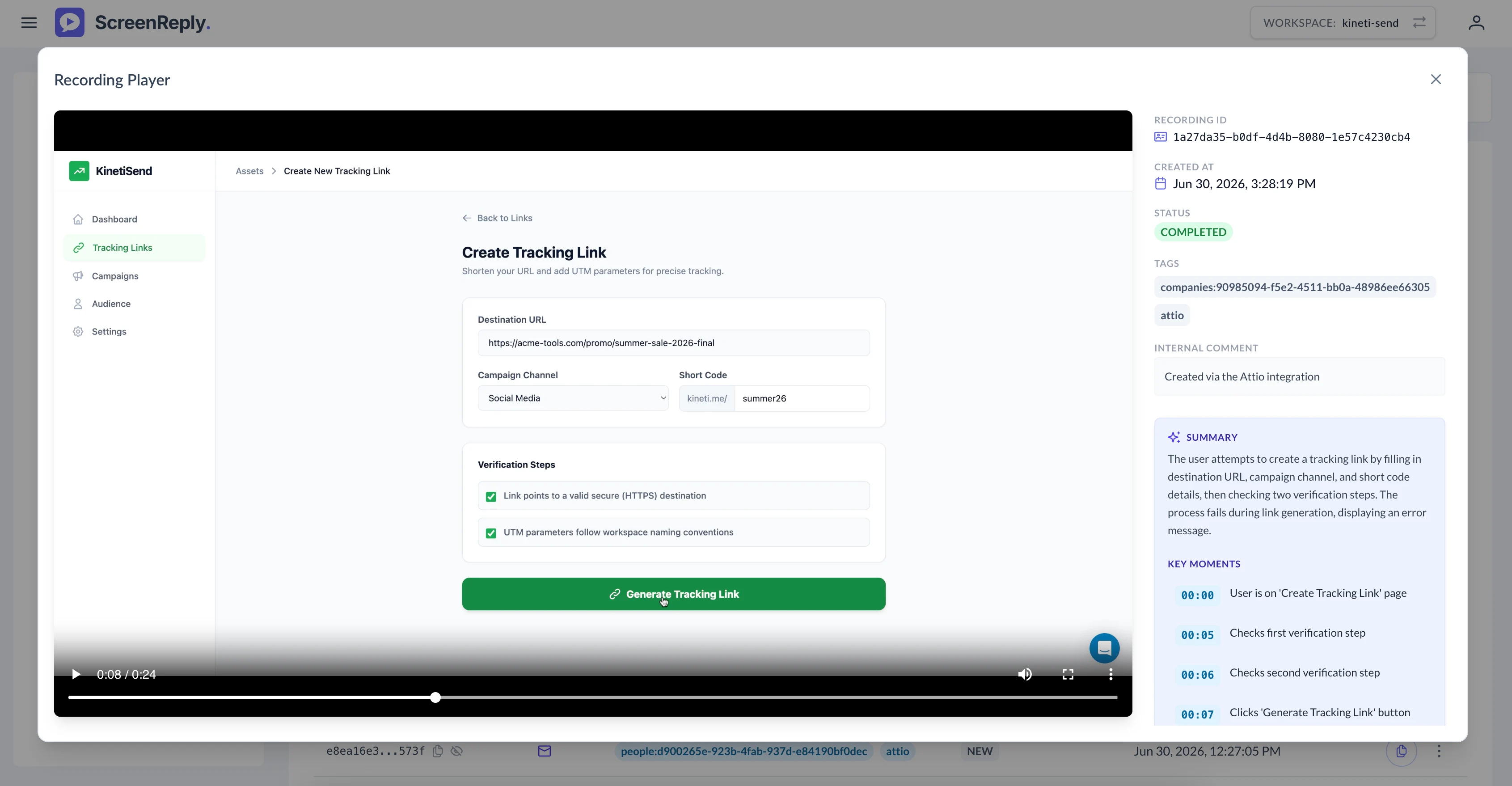Open Dashboard in the KinetiSend sidebar

coord(134,219)
